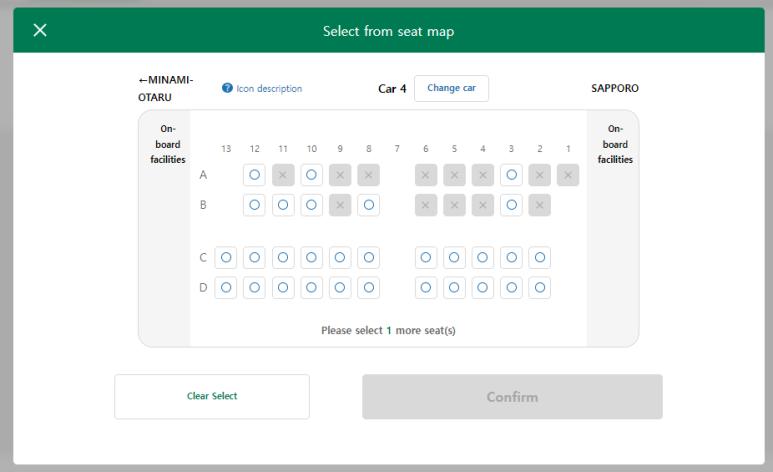The width and height of the screenshot is (773, 472).
Task: Click unavailable seat 6B
Action: [426, 205]
